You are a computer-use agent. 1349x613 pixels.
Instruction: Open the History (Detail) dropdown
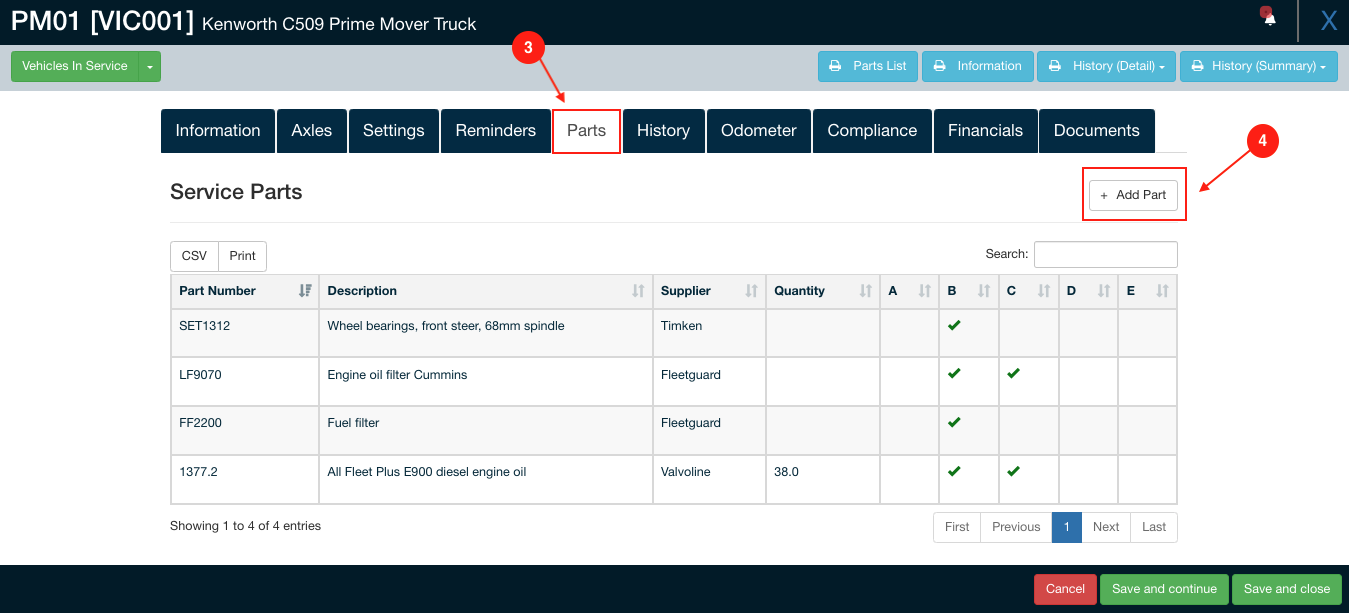pos(1106,66)
